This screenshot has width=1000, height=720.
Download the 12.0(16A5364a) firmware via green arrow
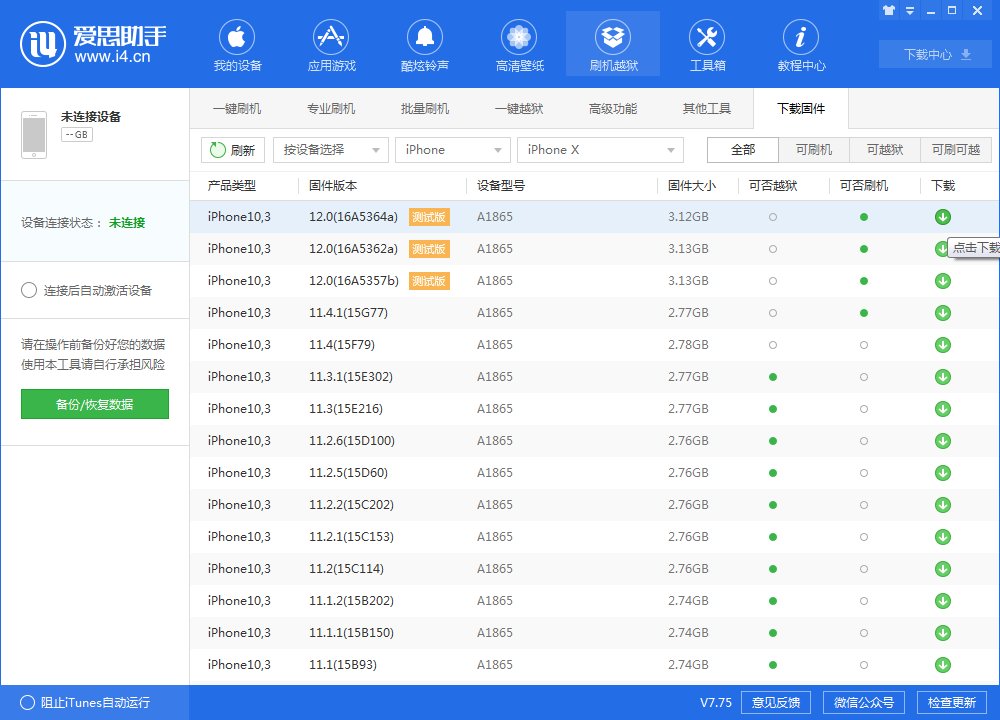coord(942,216)
